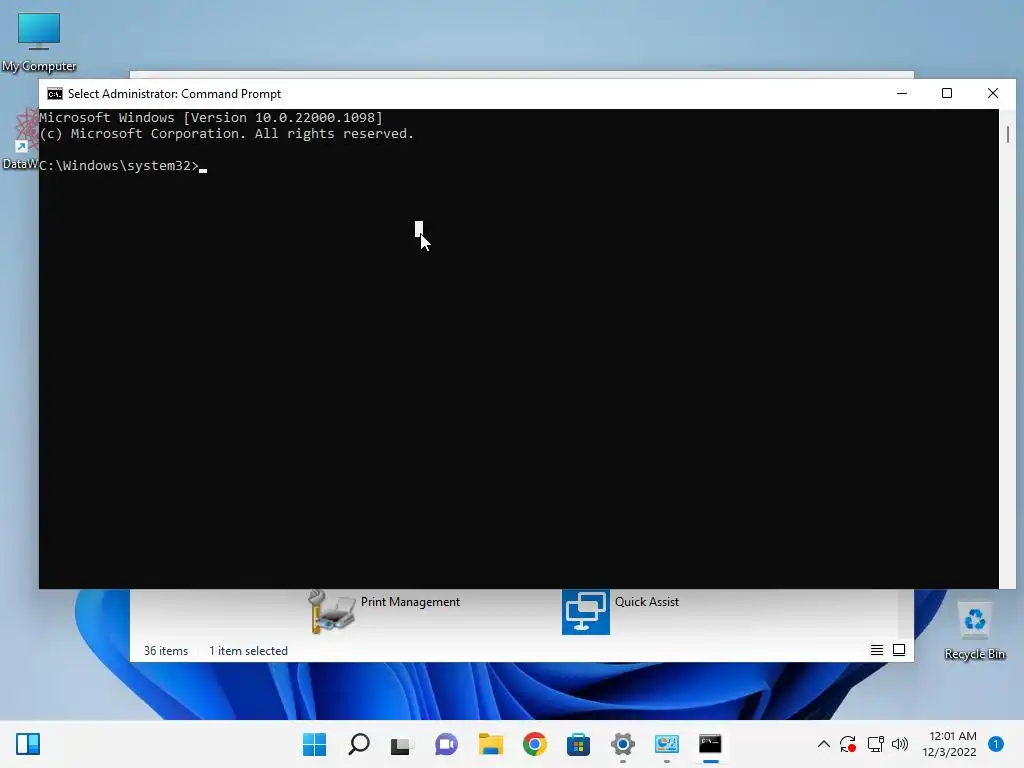Switch background window to details view
The width and height of the screenshot is (1024, 768).
coord(876,650)
